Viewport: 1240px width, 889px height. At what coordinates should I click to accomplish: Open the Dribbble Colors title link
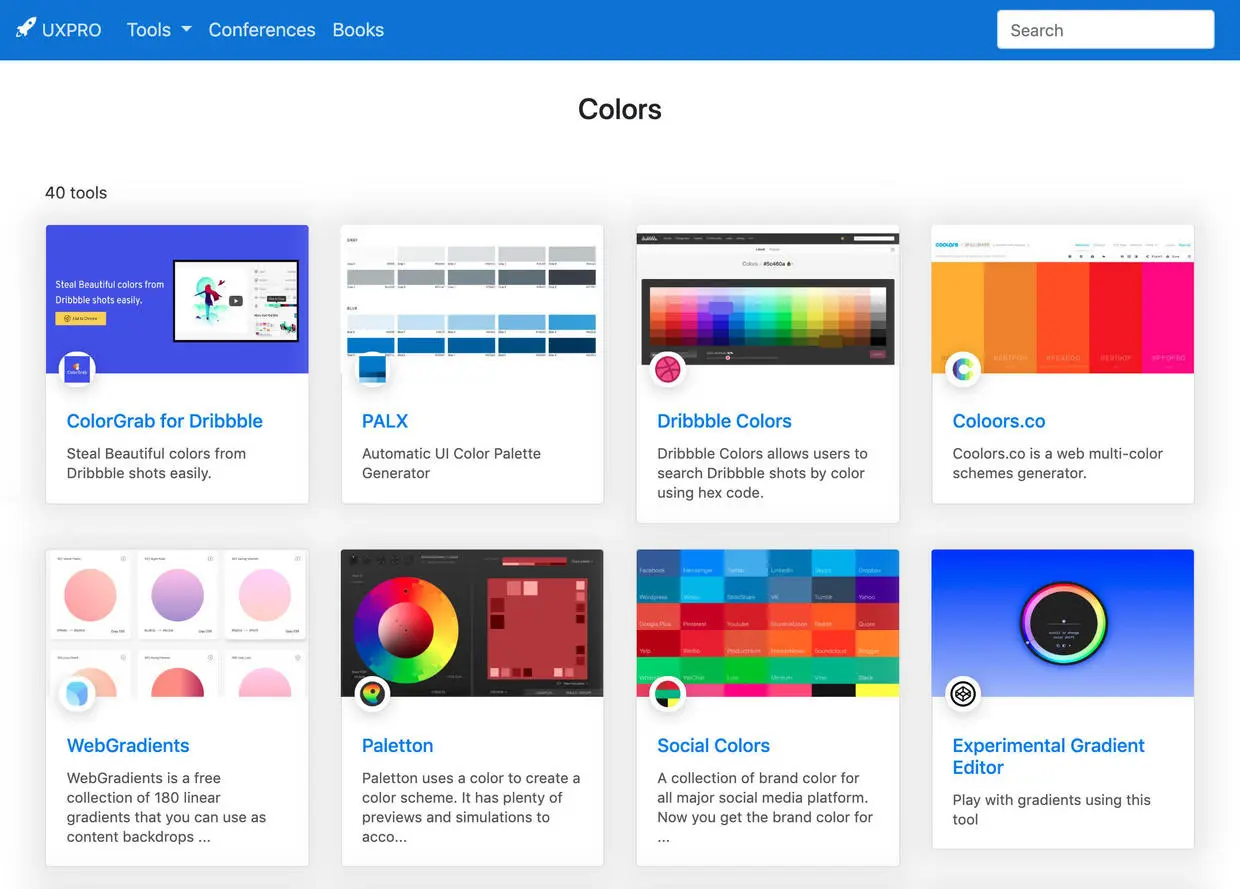coord(724,421)
